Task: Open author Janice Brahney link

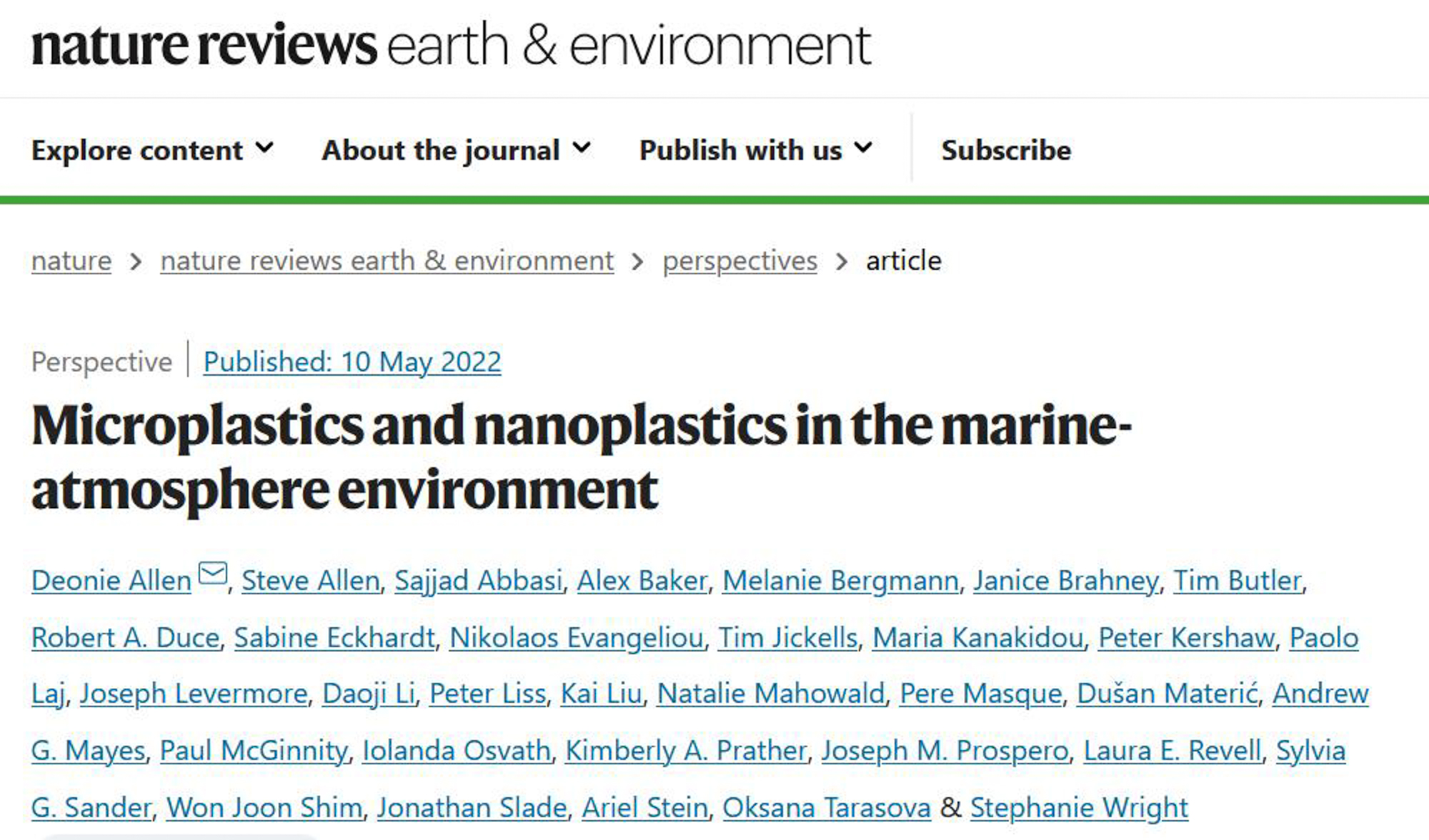Action: click(1066, 581)
